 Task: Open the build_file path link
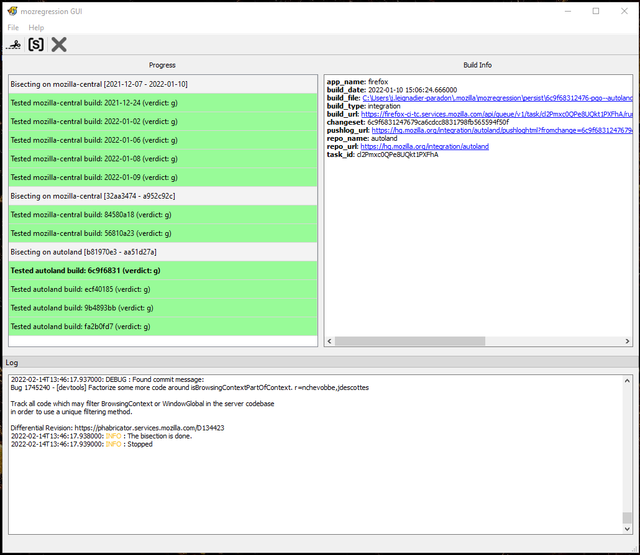point(497,98)
